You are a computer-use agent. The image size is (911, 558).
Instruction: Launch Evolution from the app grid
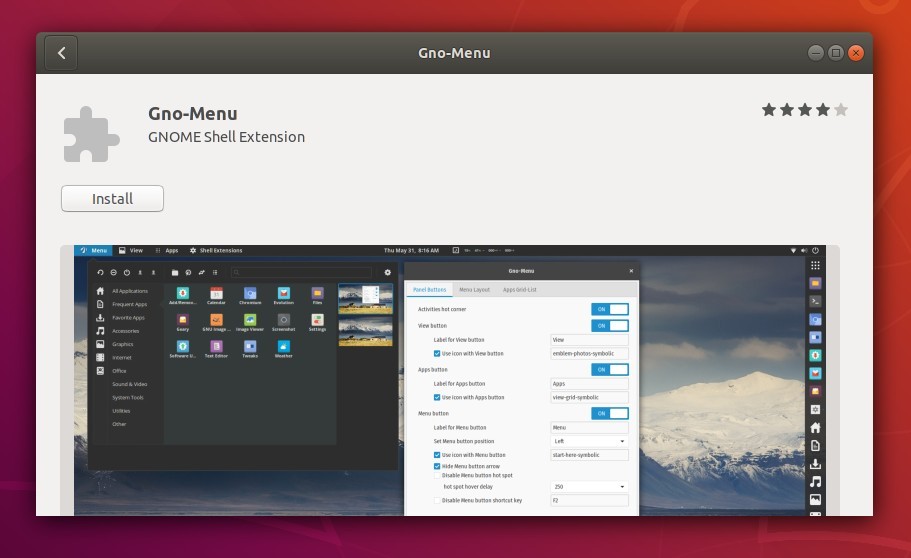coord(284,296)
